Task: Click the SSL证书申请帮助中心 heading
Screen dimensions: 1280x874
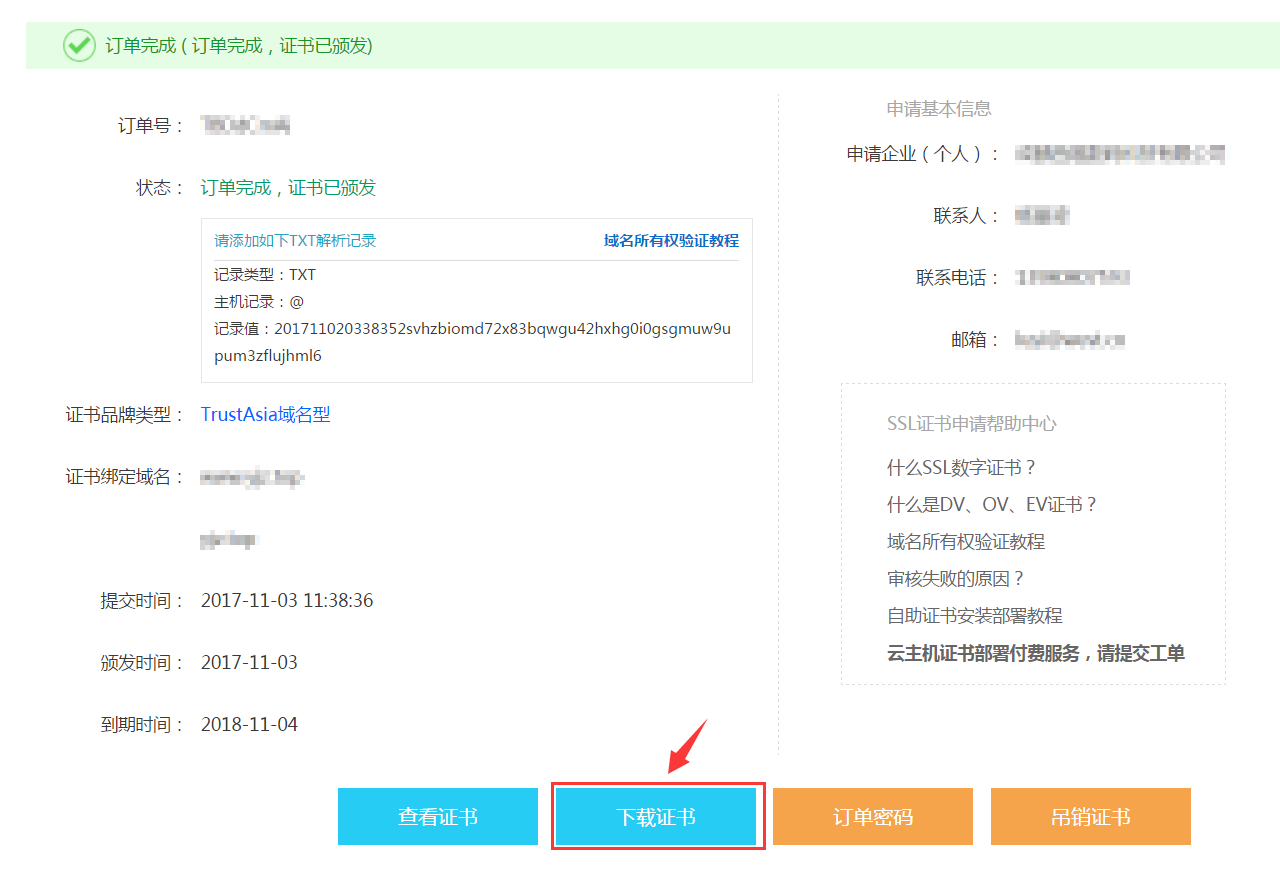Action: [x=971, y=424]
